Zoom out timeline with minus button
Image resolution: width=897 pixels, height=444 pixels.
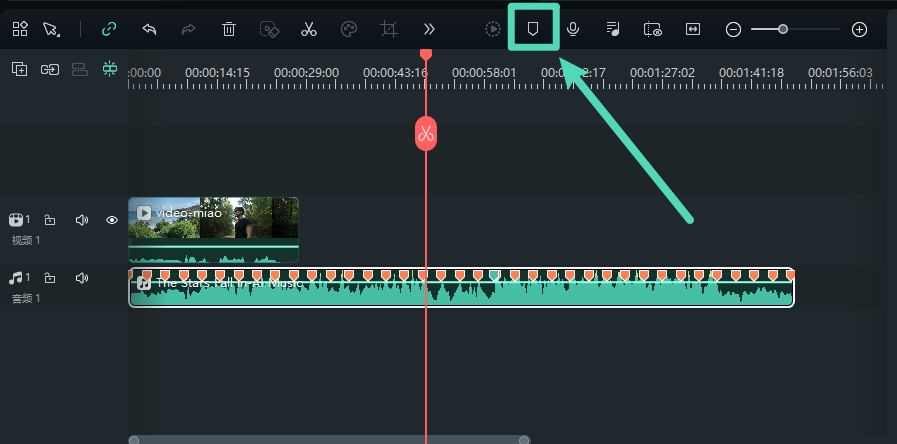[733, 30]
